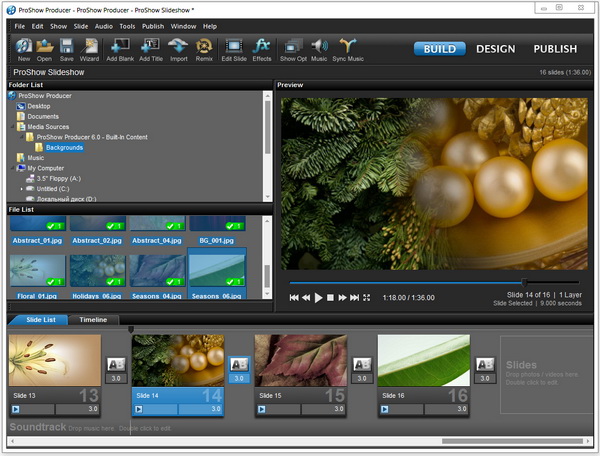Viewport: 600px width, 456px height.
Task: Play Slide 13 with its small play icon
Action: [16, 409]
